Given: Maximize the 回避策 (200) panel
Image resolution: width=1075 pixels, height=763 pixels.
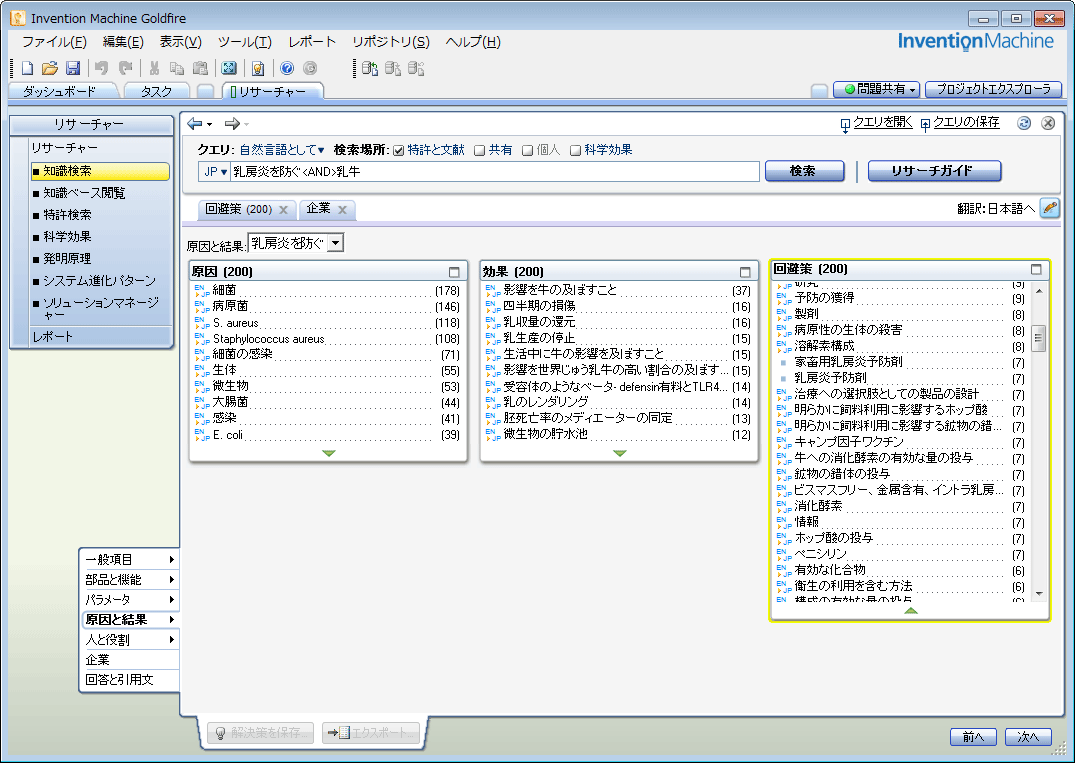Looking at the screenshot, I should pyautogui.click(x=1036, y=269).
